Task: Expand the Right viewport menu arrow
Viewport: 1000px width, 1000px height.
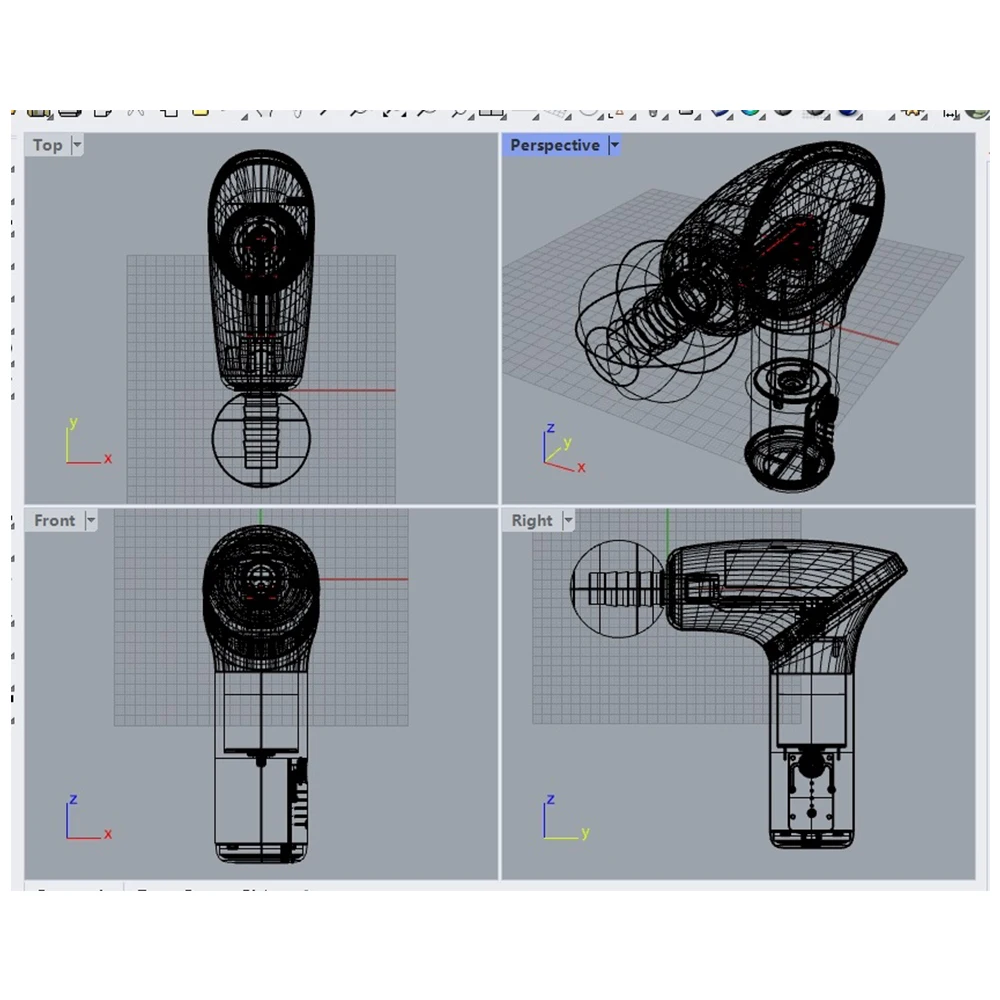Action: pos(568,520)
